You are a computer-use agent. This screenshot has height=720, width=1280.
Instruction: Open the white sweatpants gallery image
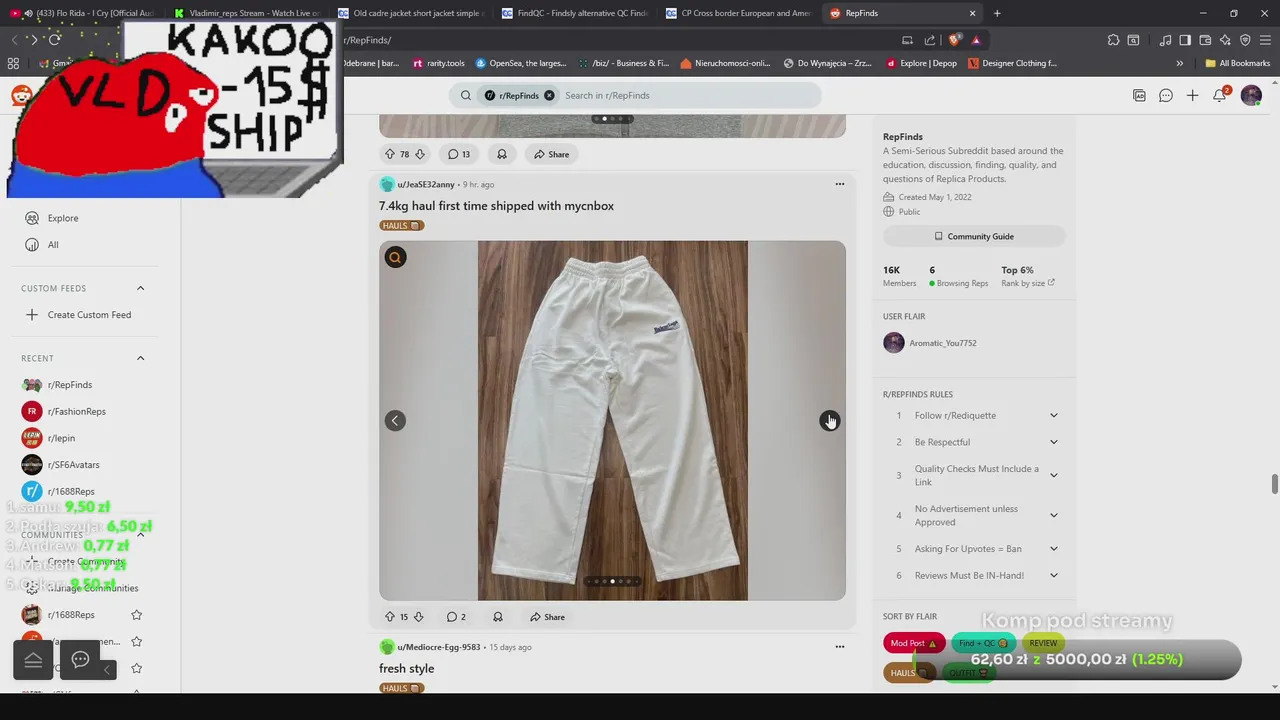click(612, 420)
